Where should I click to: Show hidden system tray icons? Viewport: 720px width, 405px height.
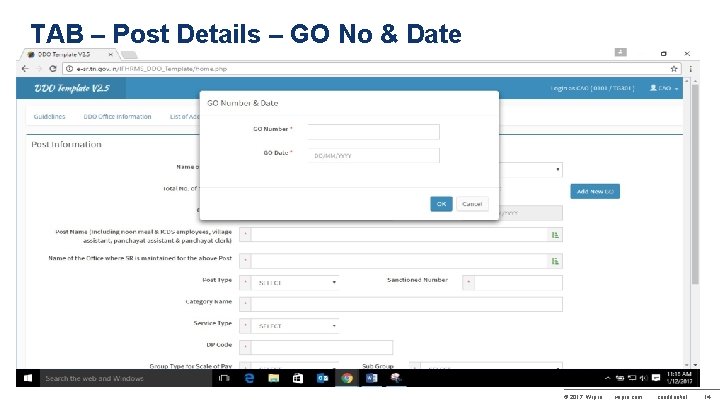[608, 378]
